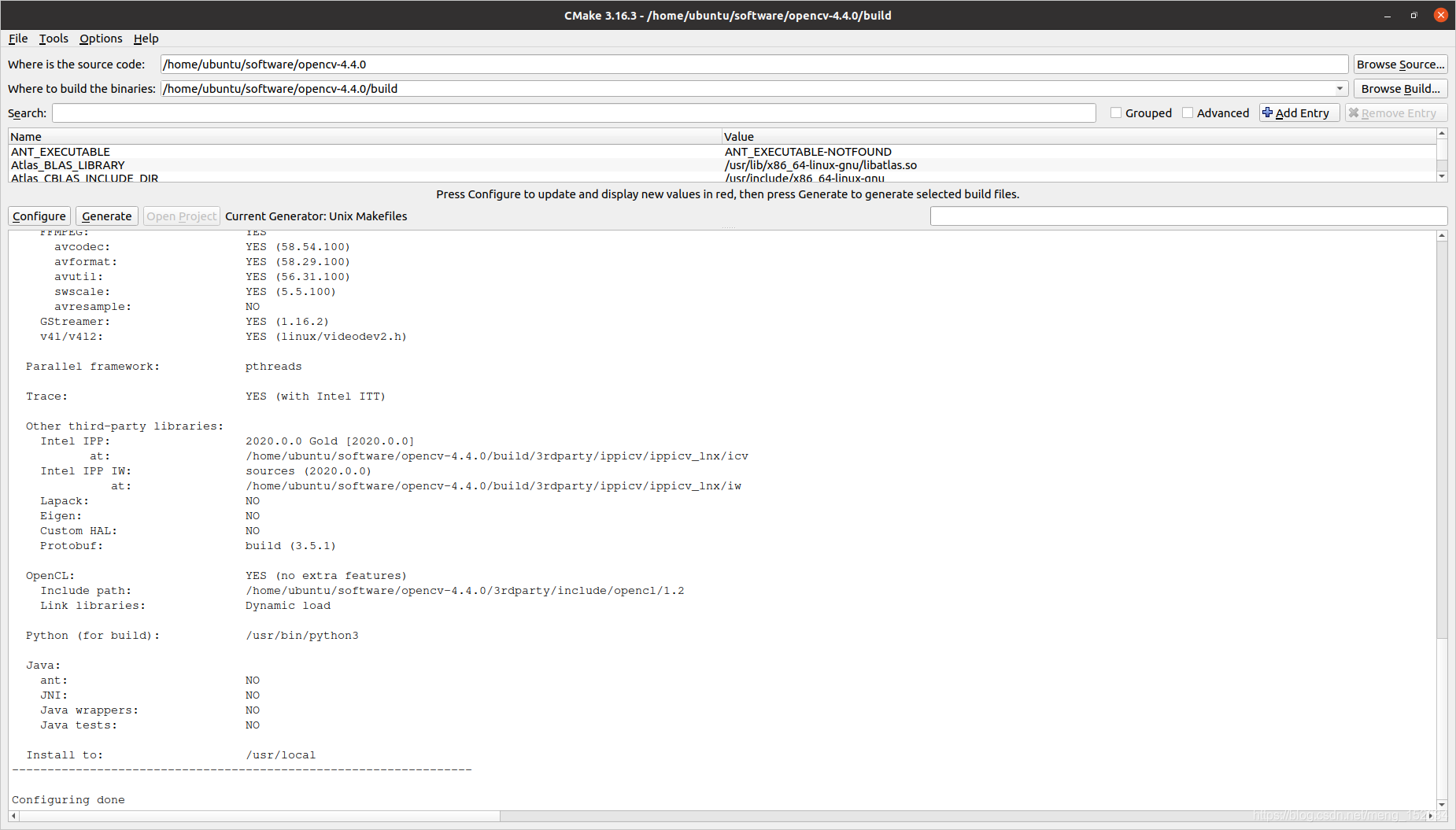Enable the Grouped checkbox
This screenshot has height=830, width=1456.
pyautogui.click(x=1116, y=113)
